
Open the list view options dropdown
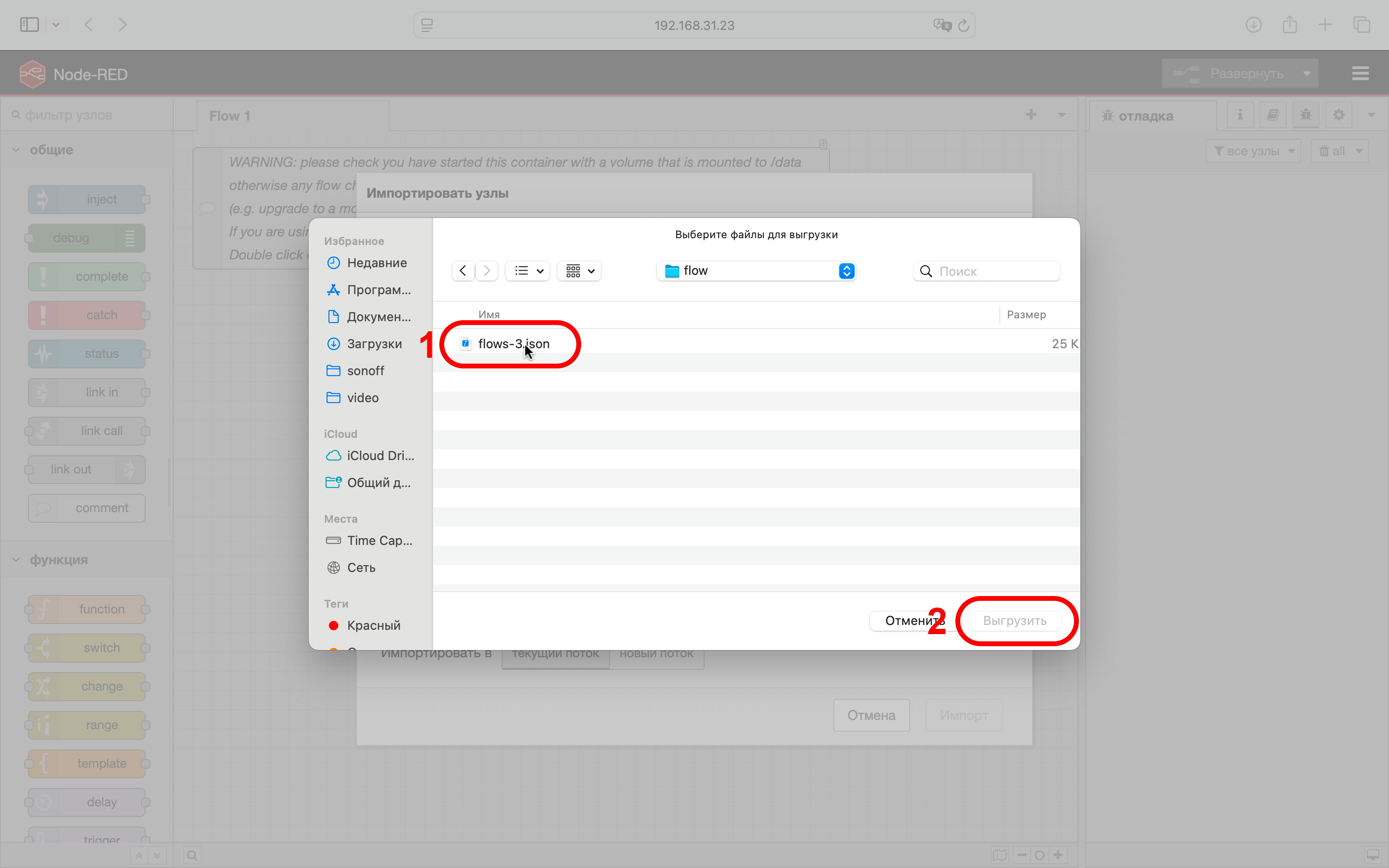pos(528,271)
